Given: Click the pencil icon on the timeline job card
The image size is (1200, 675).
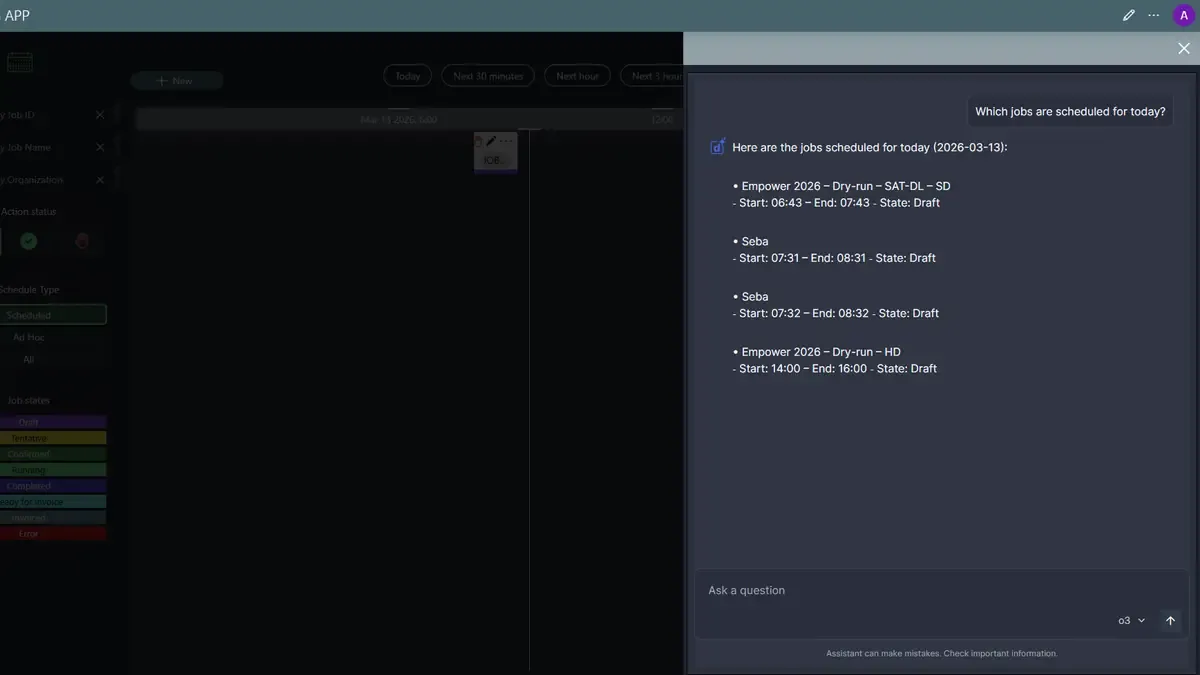Looking at the screenshot, I should [x=491, y=141].
